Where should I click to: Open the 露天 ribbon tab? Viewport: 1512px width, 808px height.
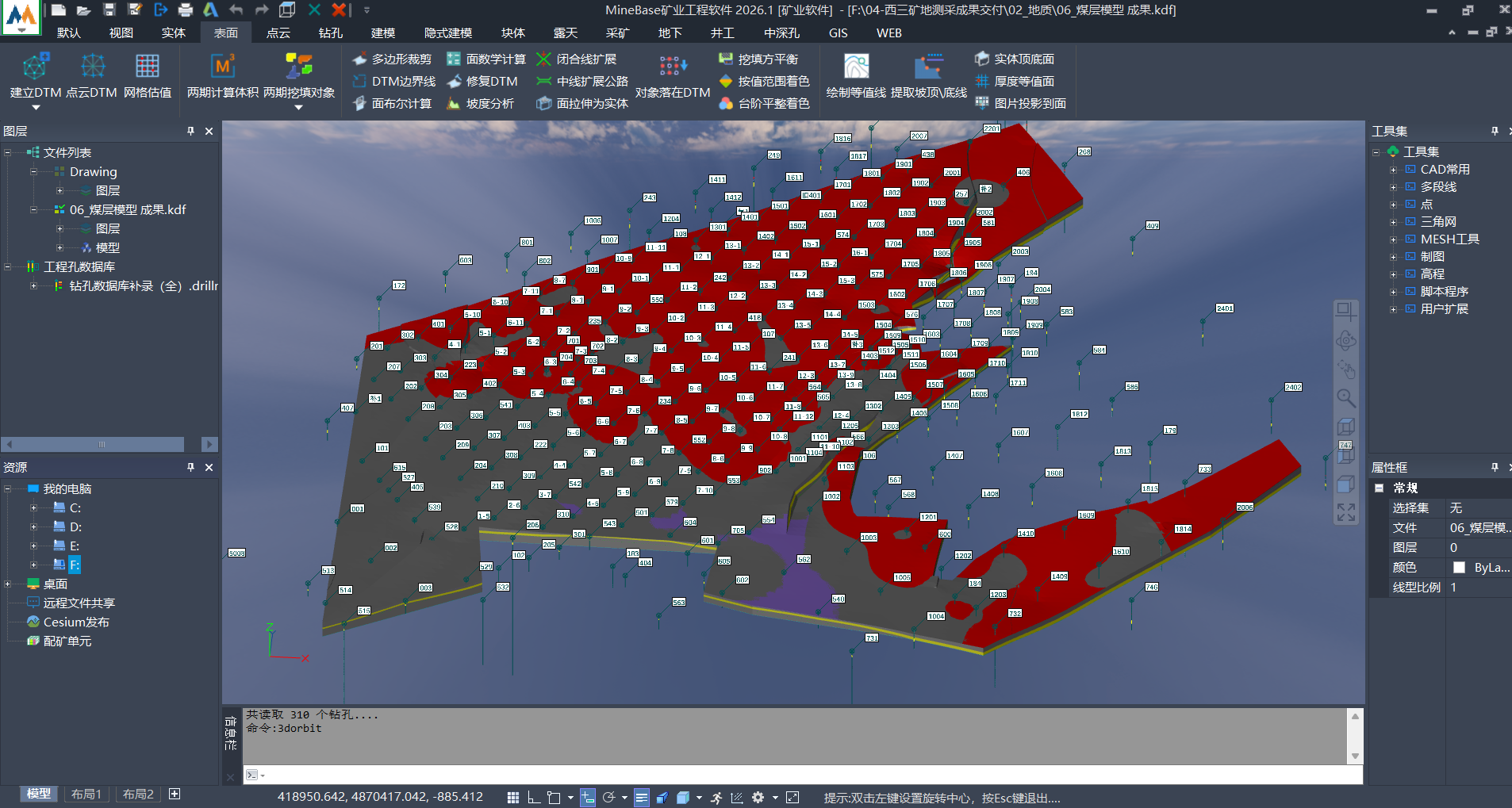565,33
